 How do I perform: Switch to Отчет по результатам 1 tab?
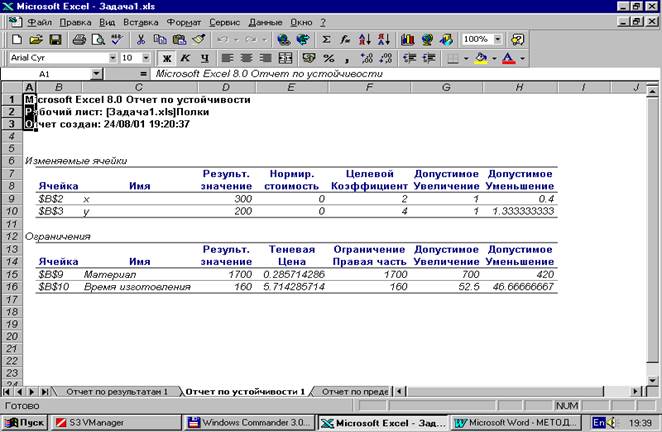117,391
